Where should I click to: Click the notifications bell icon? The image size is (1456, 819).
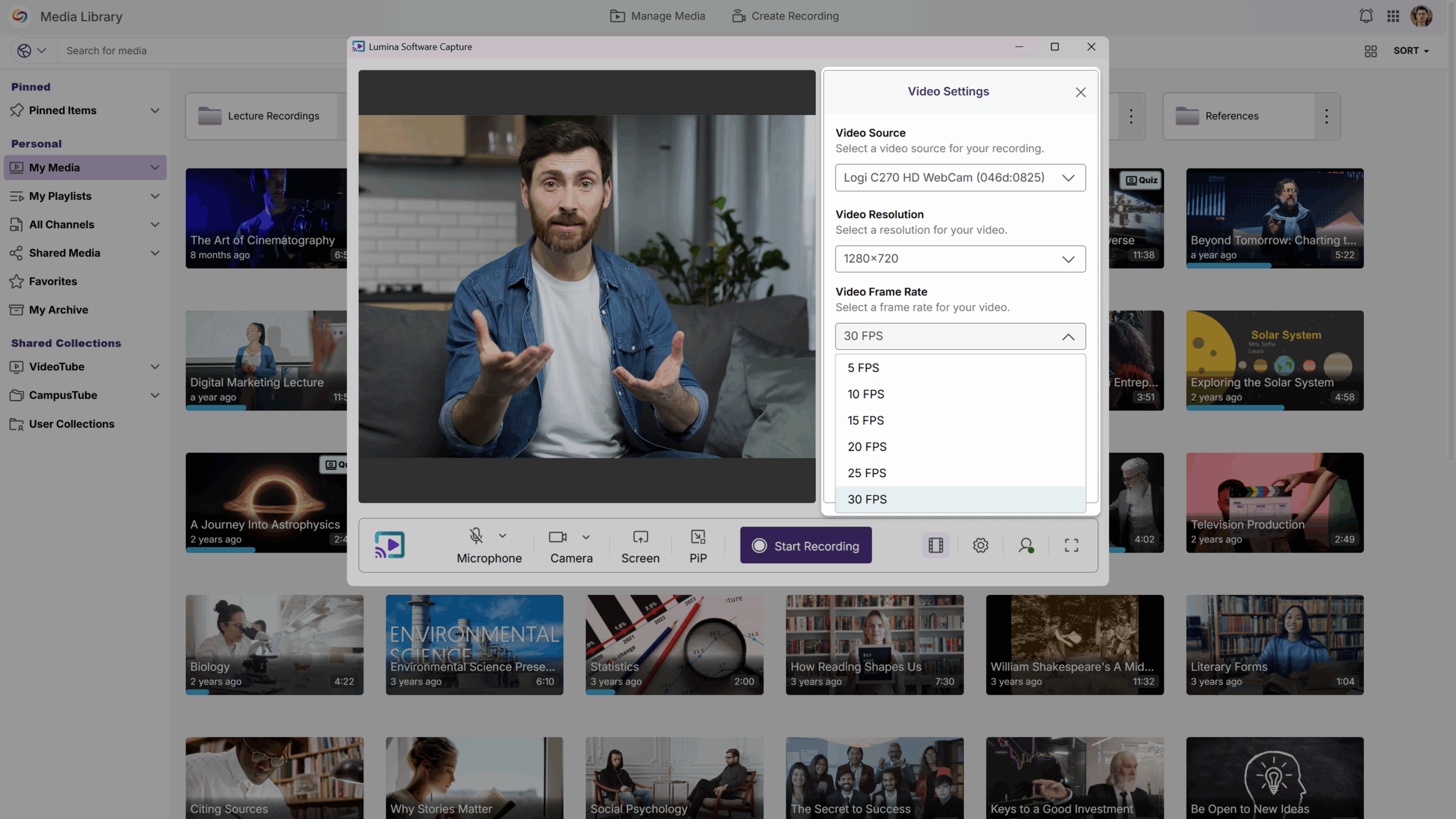point(1366,16)
